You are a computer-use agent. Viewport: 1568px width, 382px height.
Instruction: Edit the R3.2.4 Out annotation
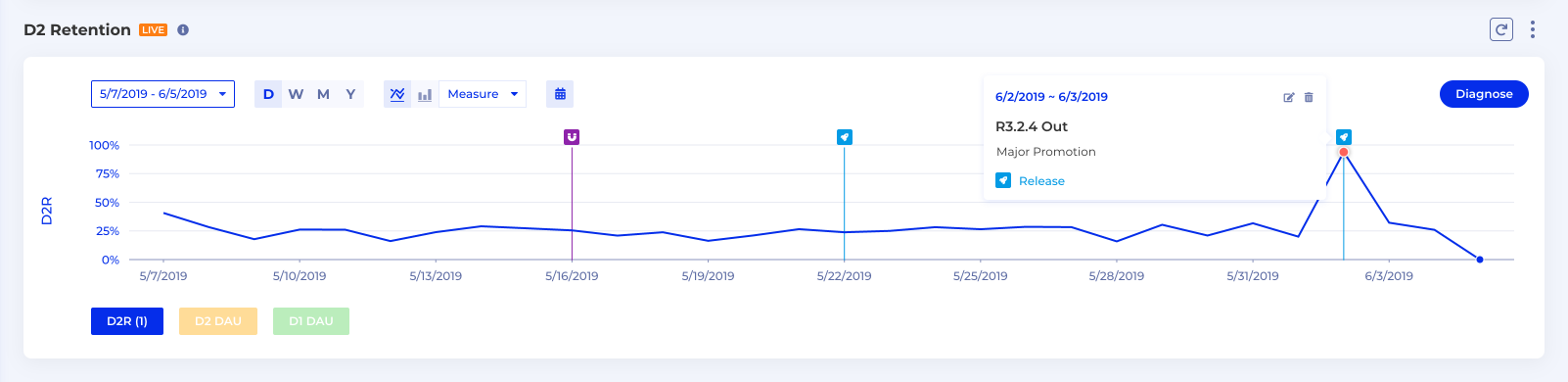point(1289,97)
